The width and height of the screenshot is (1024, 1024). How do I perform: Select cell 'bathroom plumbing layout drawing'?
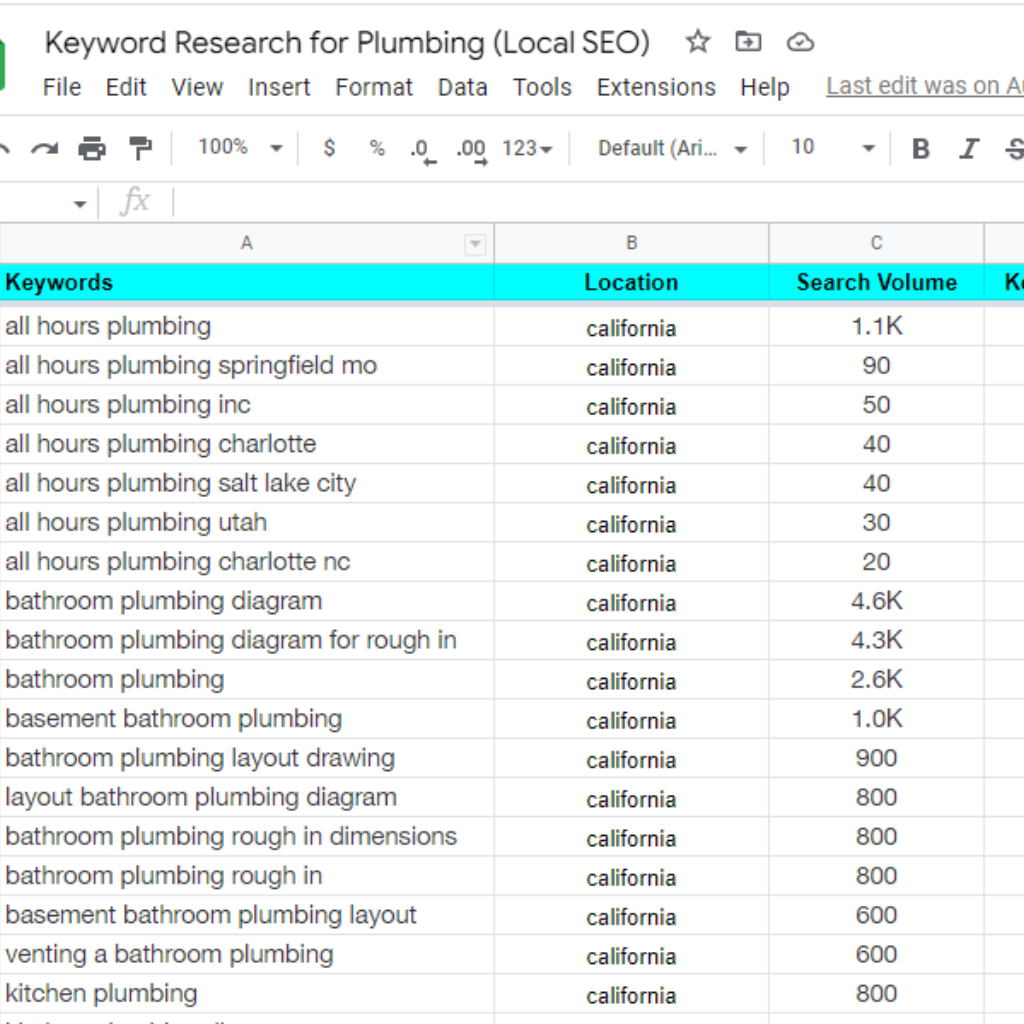pyautogui.click(x=247, y=758)
